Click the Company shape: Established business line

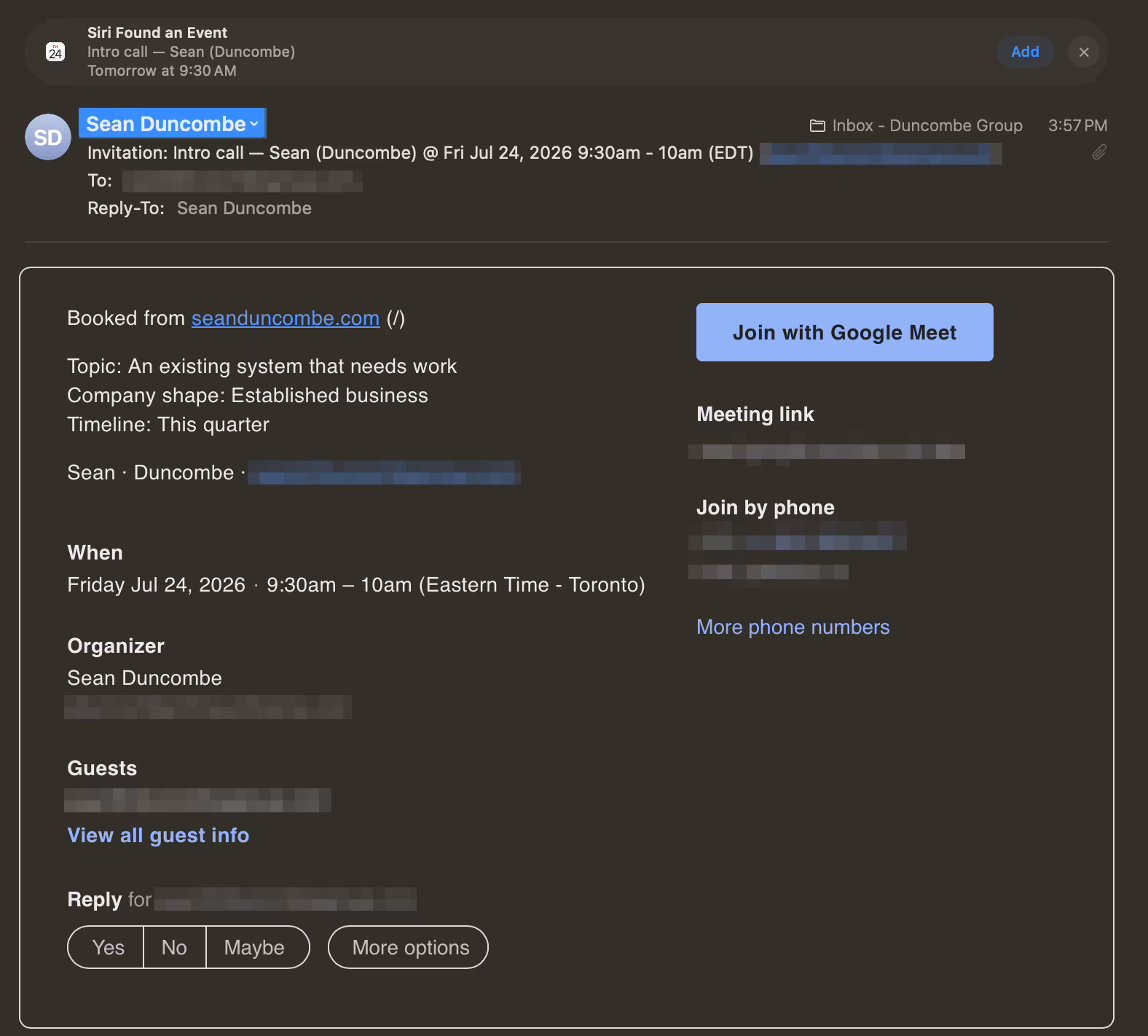pos(248,396)
